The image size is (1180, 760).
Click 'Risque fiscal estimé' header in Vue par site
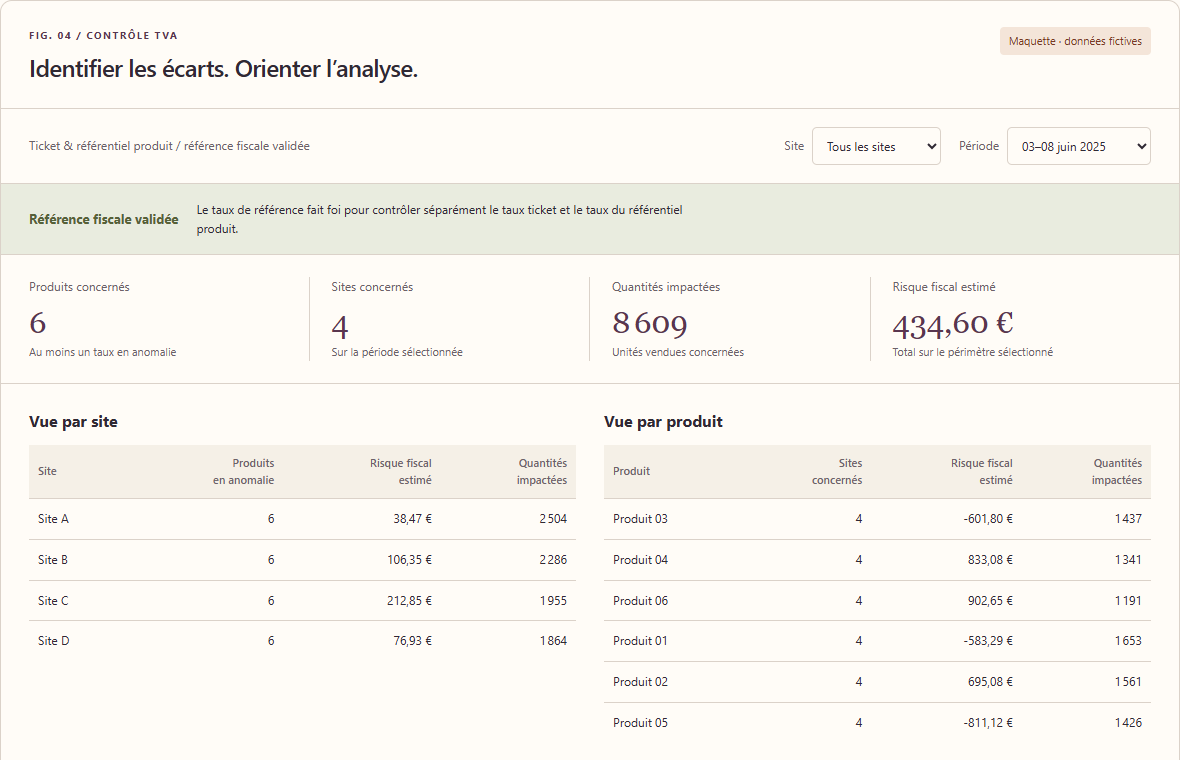click(401, 472)
